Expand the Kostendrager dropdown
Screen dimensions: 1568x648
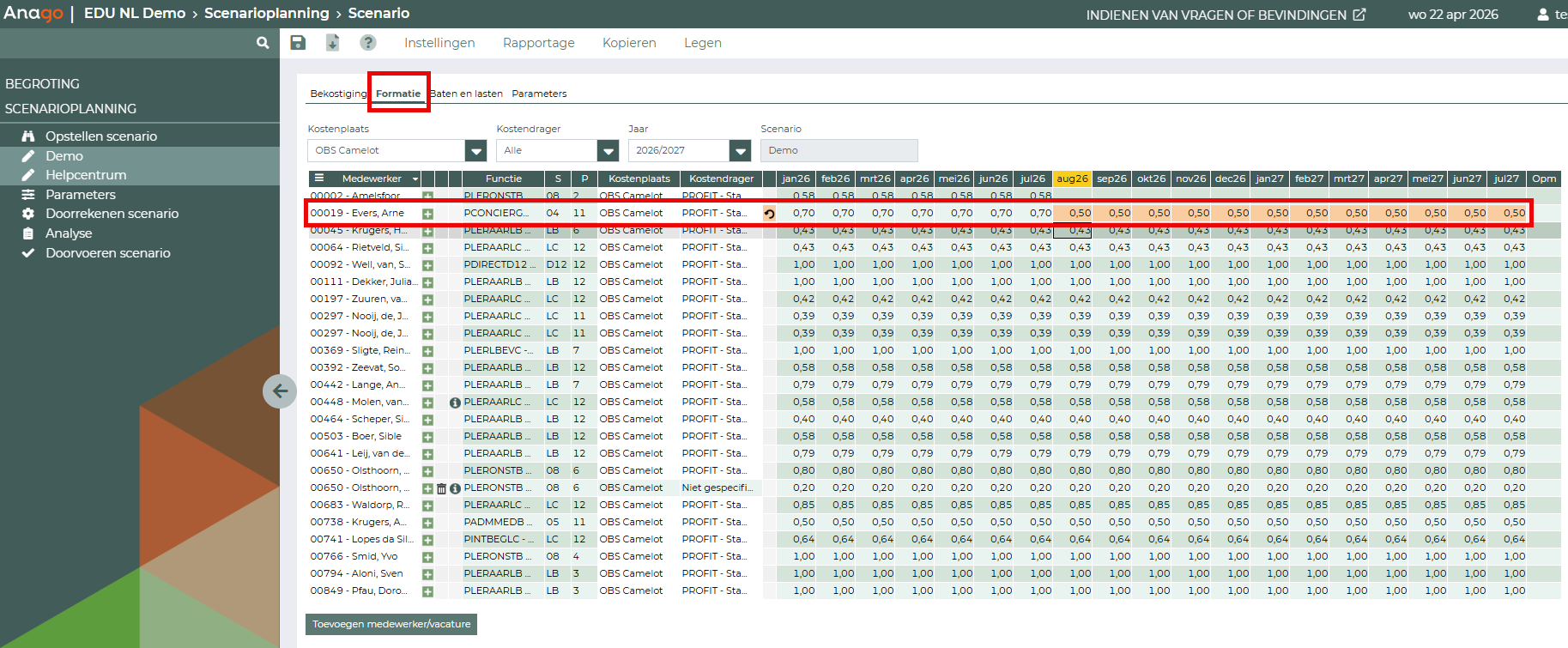coord(608,151)
